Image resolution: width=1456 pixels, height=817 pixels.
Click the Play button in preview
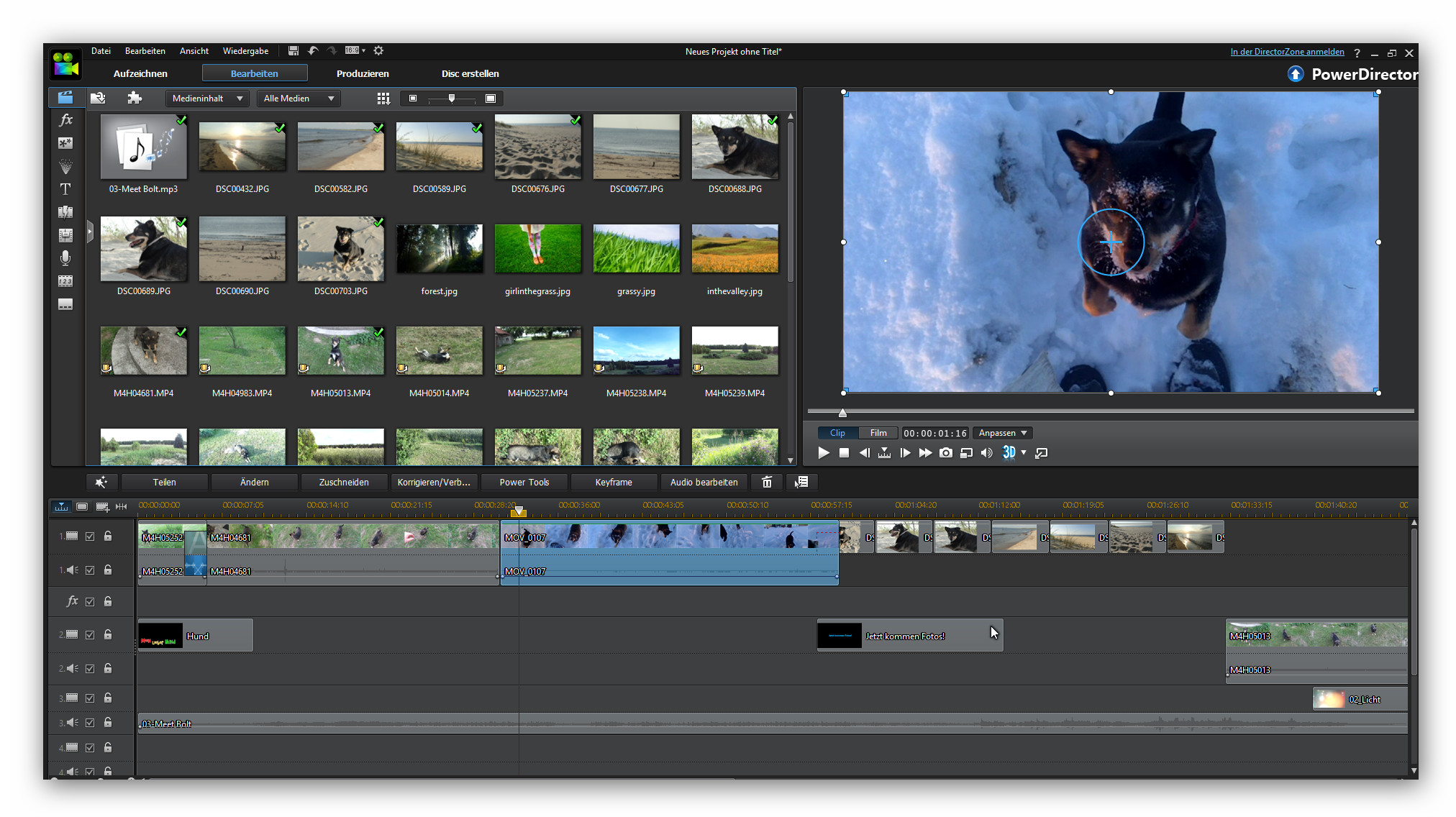824,453
